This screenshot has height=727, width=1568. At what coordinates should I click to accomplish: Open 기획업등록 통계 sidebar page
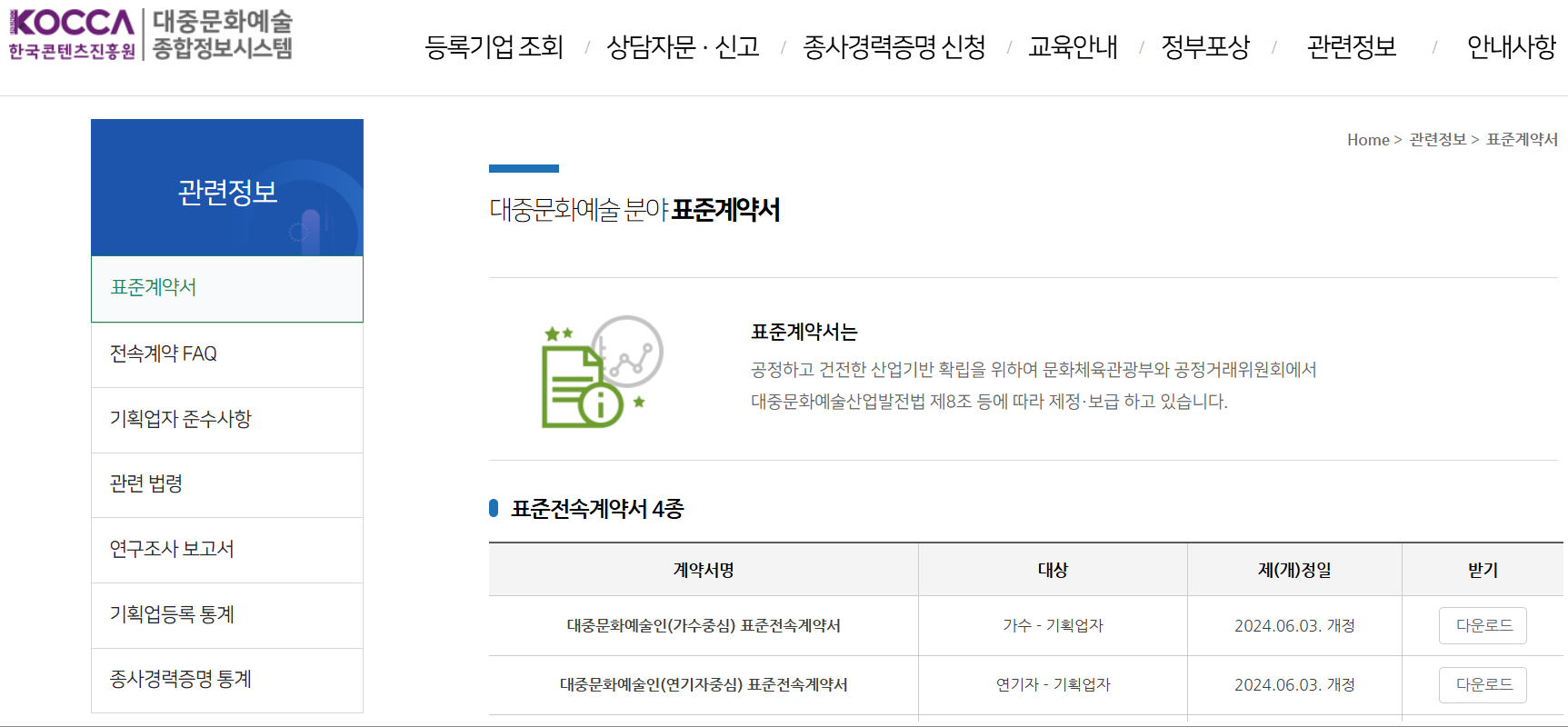(x=227, y=615)
